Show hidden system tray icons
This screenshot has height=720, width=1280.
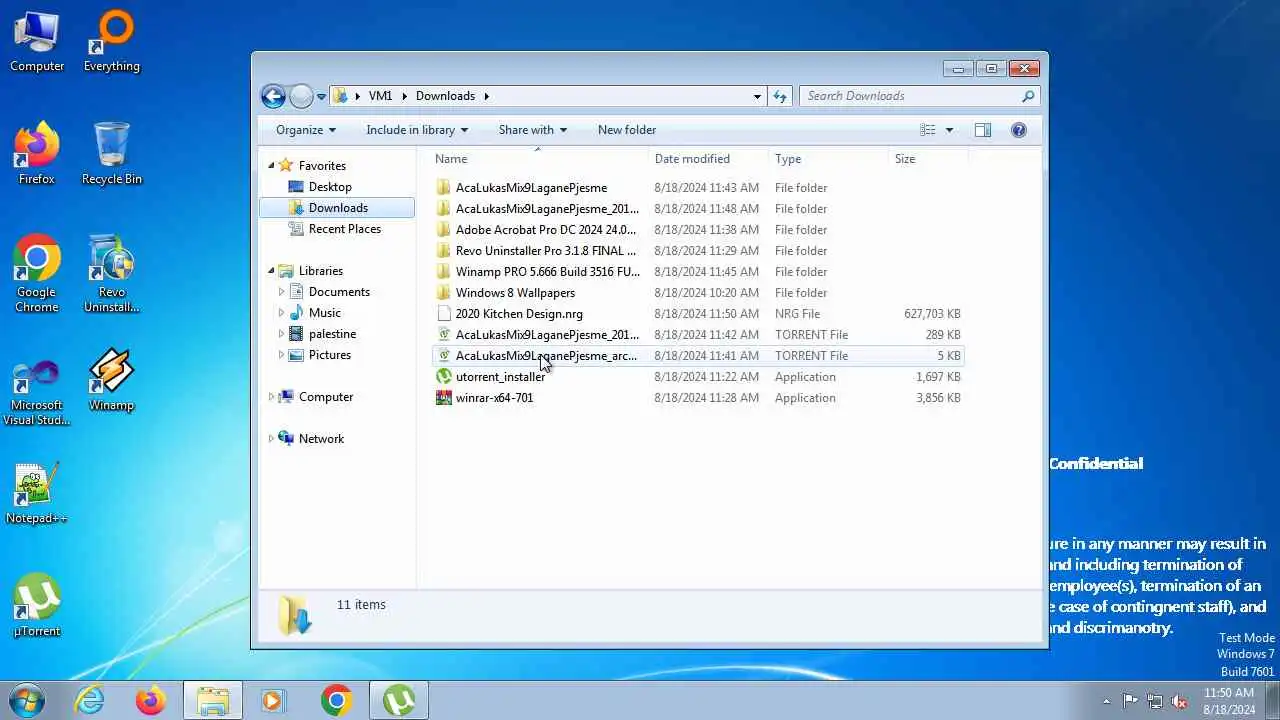click(x=1106, y=701)
